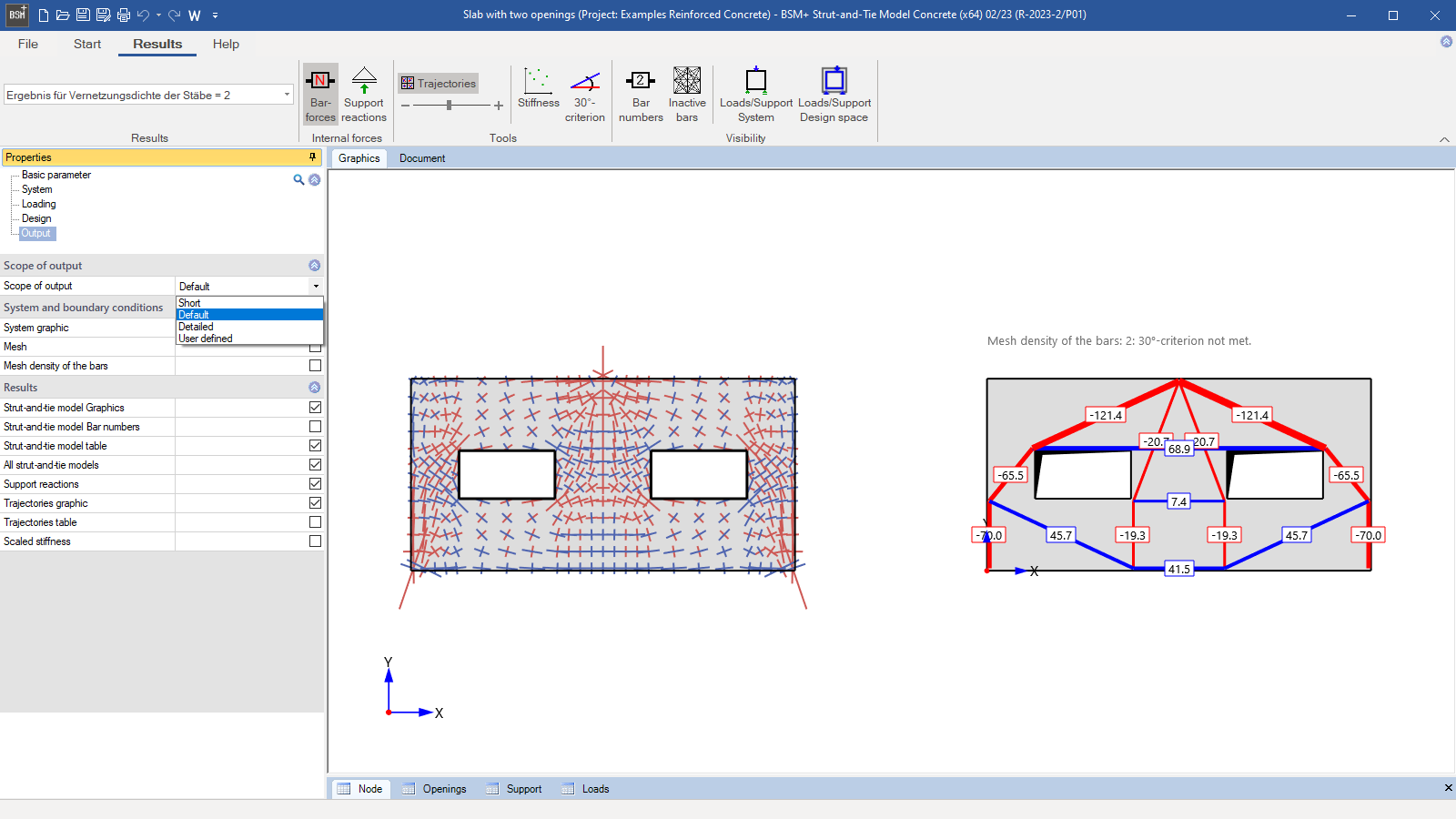Collapse the ribbon with the chevron
Screen dimensions: 1456x819
coord(1444,139)
